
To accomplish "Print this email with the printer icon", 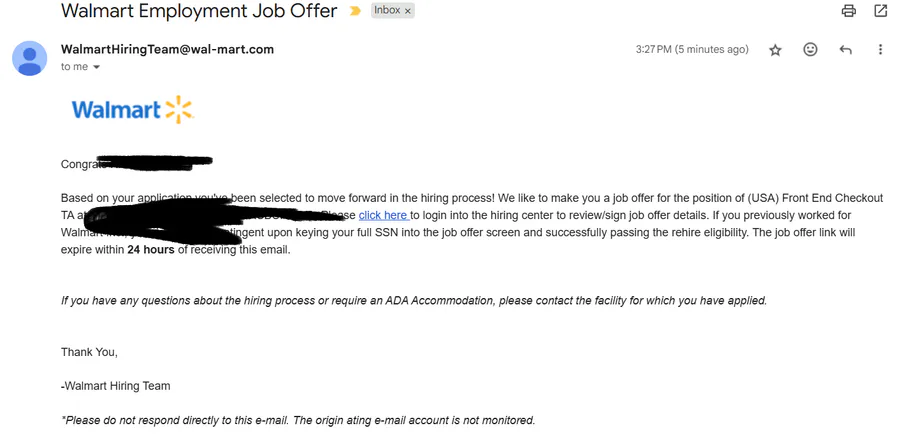I will (x=848, y=11).
